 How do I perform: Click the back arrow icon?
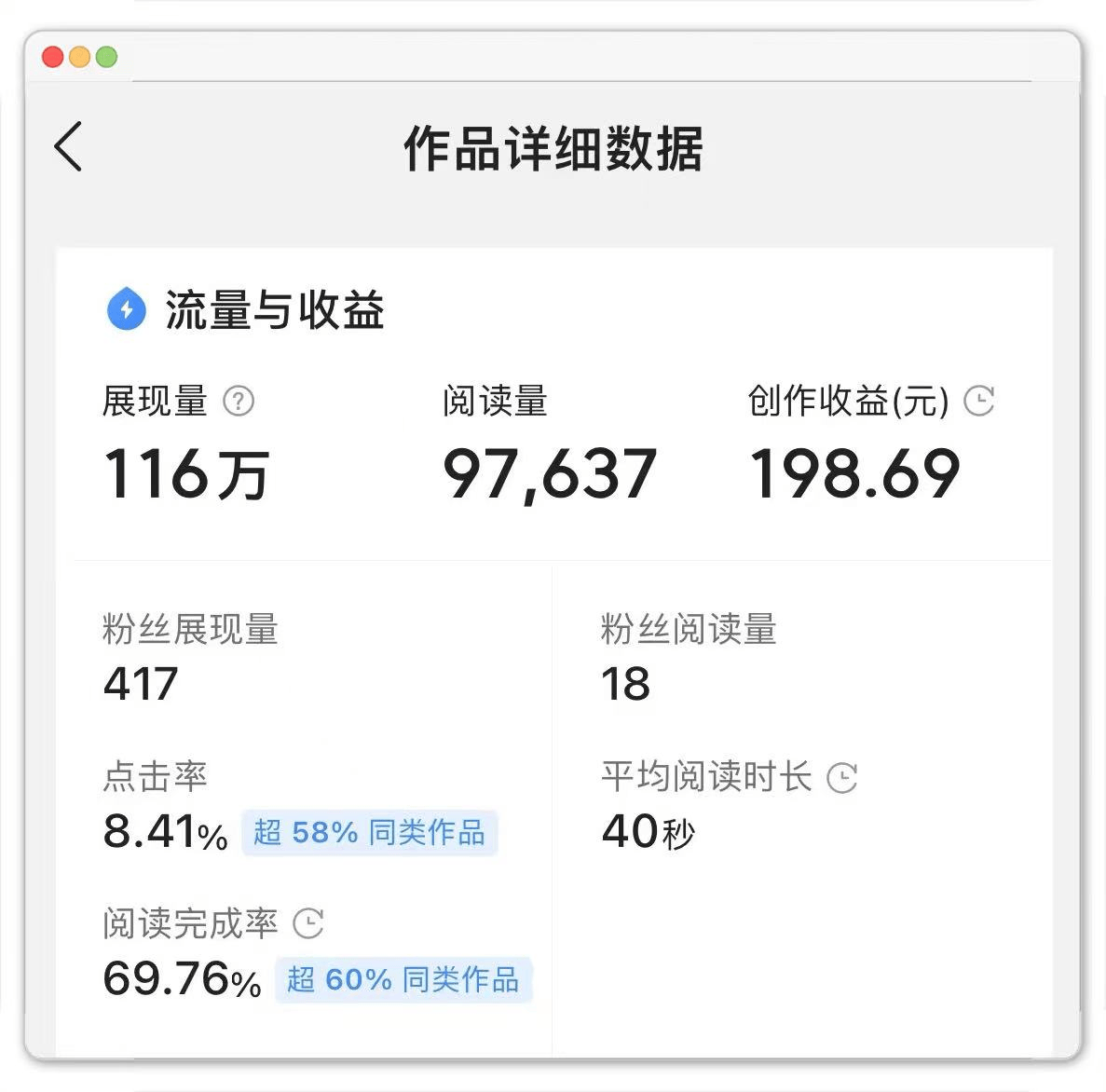[x=69, y=147]
